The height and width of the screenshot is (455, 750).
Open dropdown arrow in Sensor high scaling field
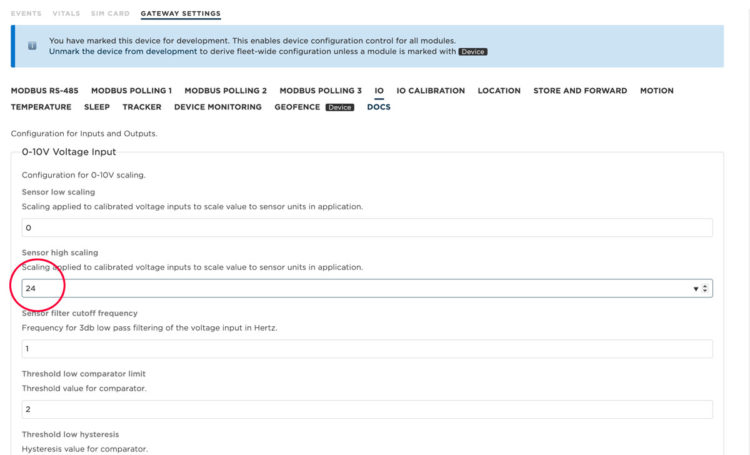pyautogui.click(x=696, y=288)
